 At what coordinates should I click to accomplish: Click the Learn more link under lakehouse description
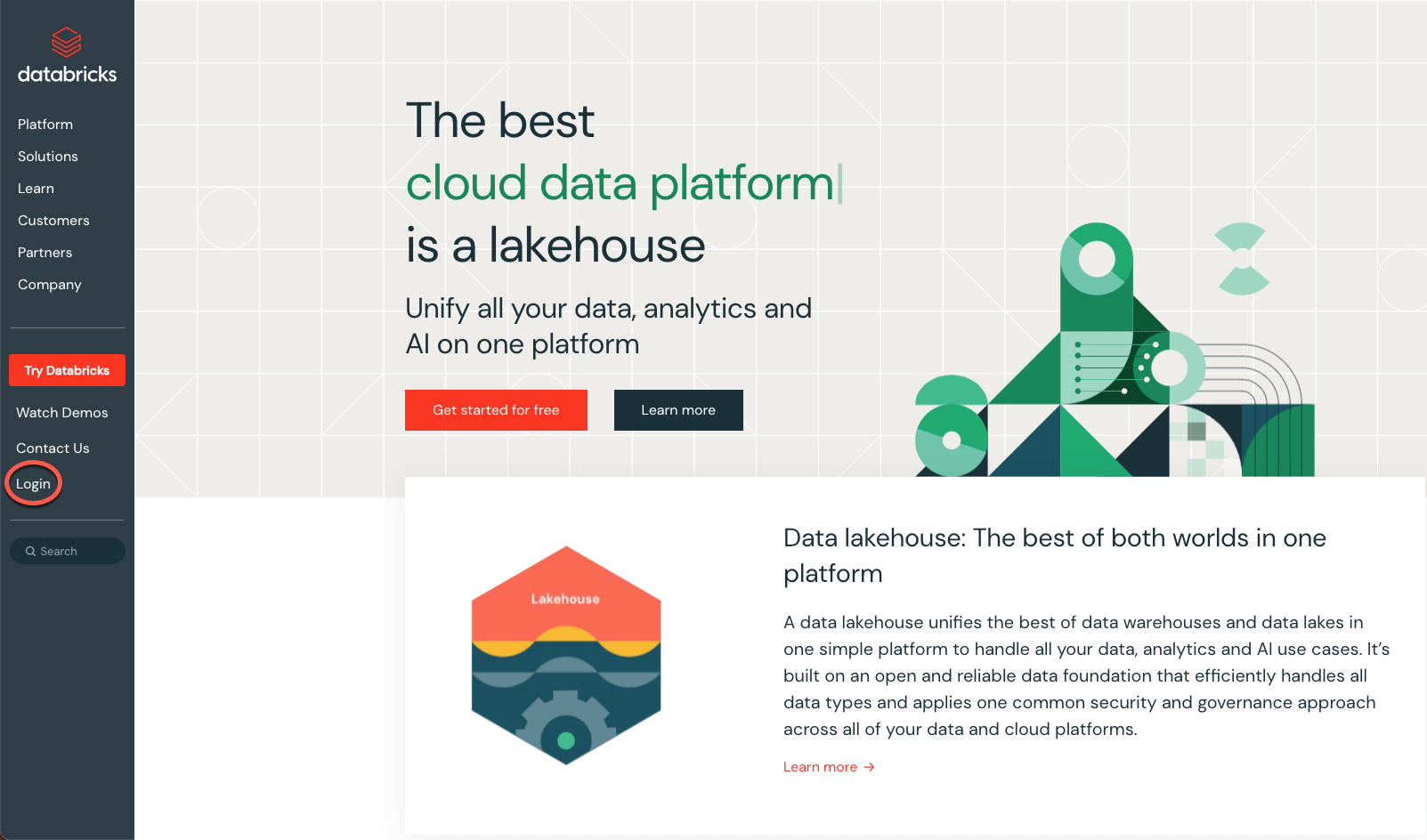(820, 766)
